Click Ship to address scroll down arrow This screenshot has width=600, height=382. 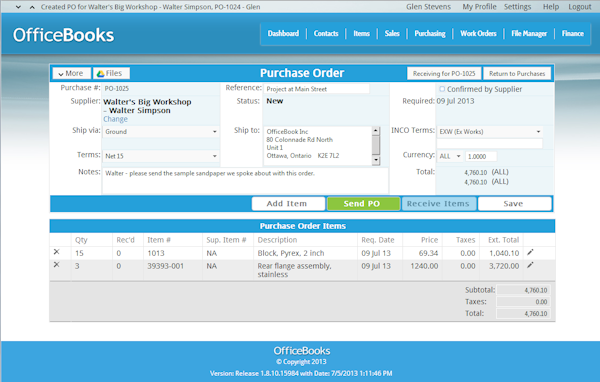coord(376,160)
